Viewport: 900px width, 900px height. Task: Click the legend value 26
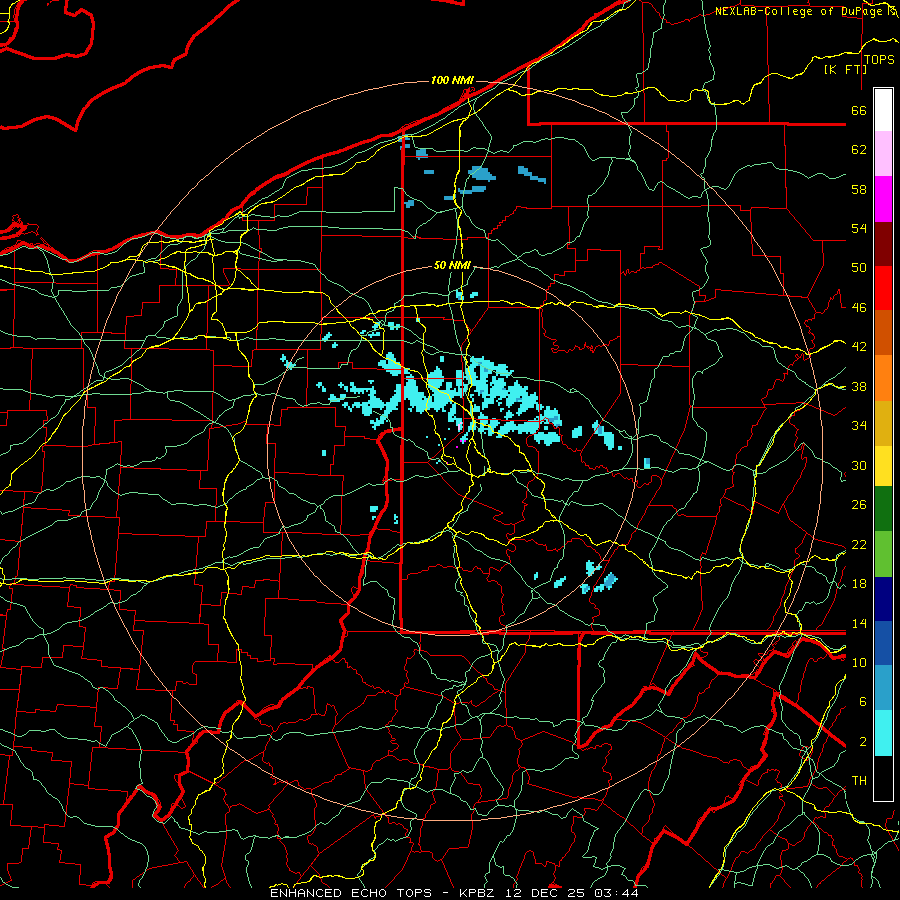click(859, 505)
